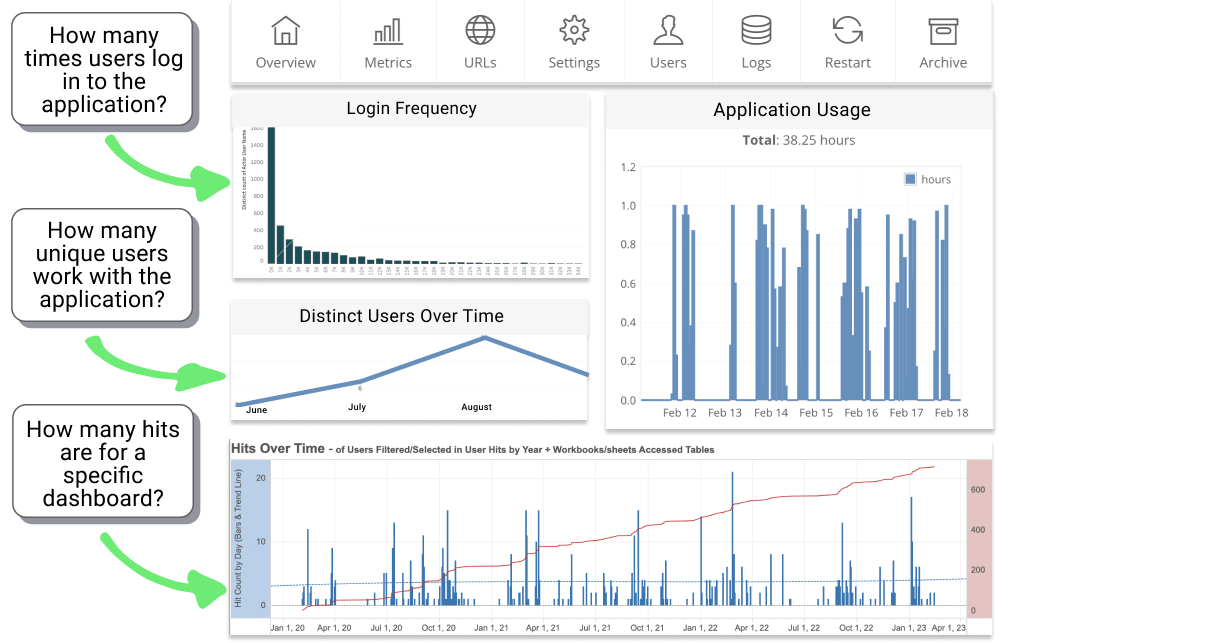Click the Application Usage panel title
This screenshot has width=1232, height=643.
point(792,110)
